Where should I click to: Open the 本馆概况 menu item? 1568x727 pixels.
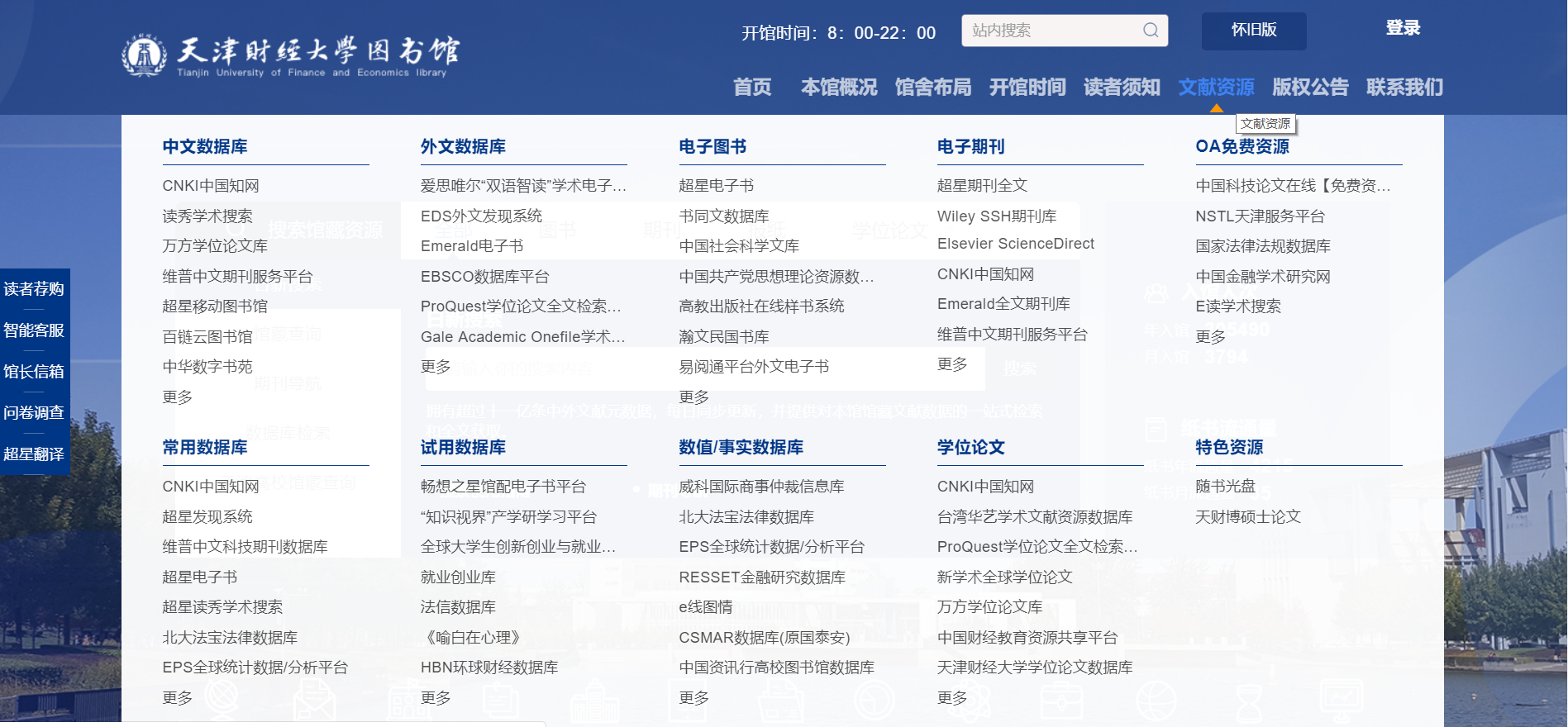pos(839,87)
